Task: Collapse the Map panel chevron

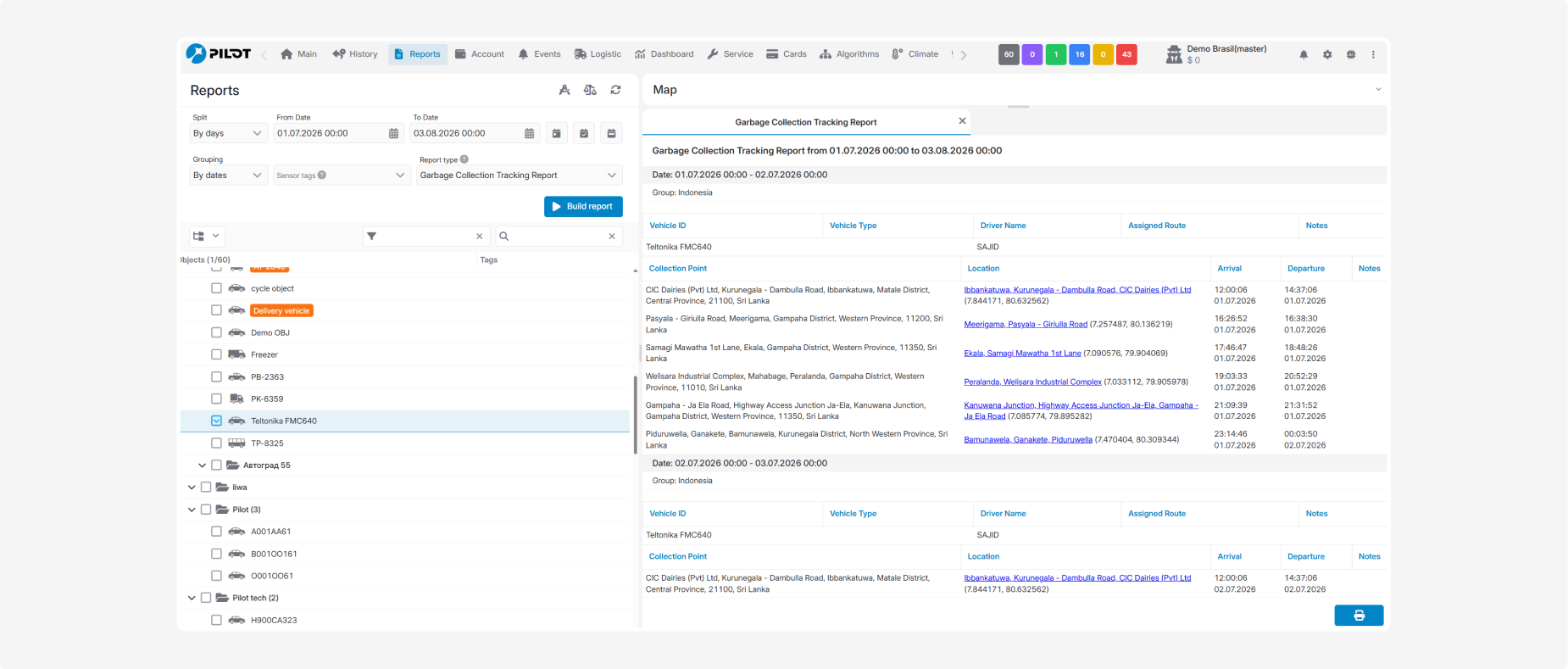Action: pos(1378,90)
